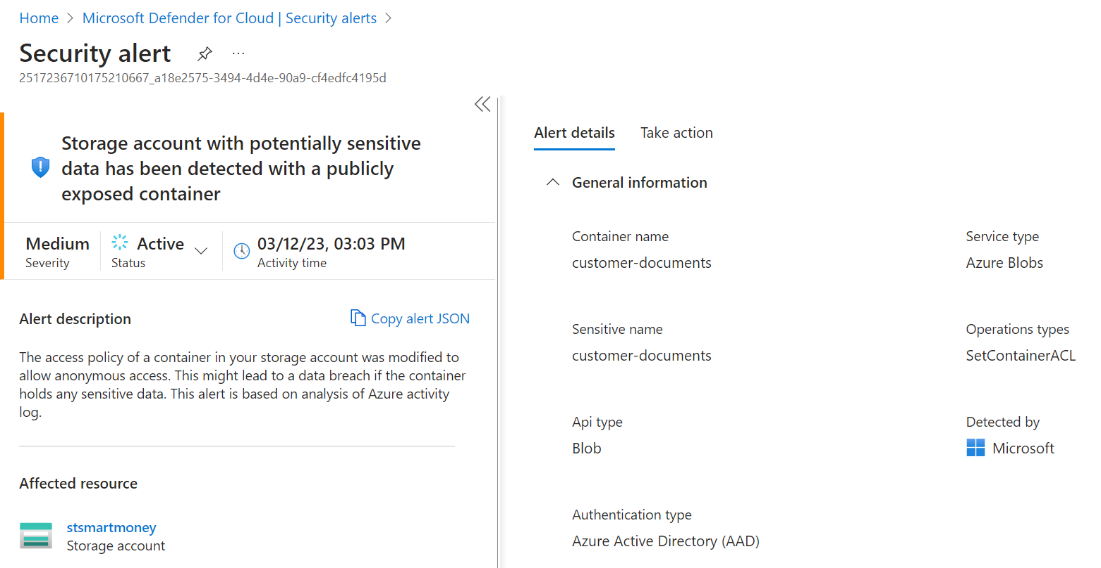This screenshot has width=1101, height=568.
Task: Click the storage account resource icon
Action: (36, 536)
